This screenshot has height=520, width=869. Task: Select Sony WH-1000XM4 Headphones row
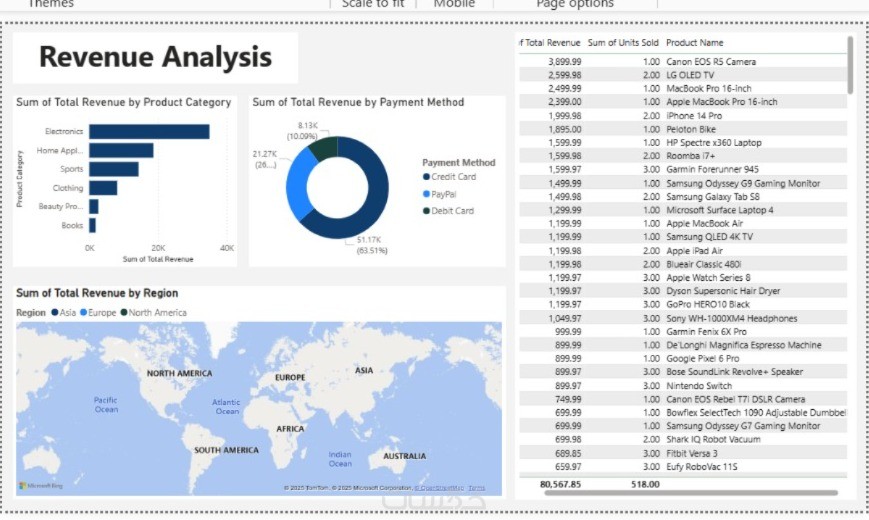[683, 319]
